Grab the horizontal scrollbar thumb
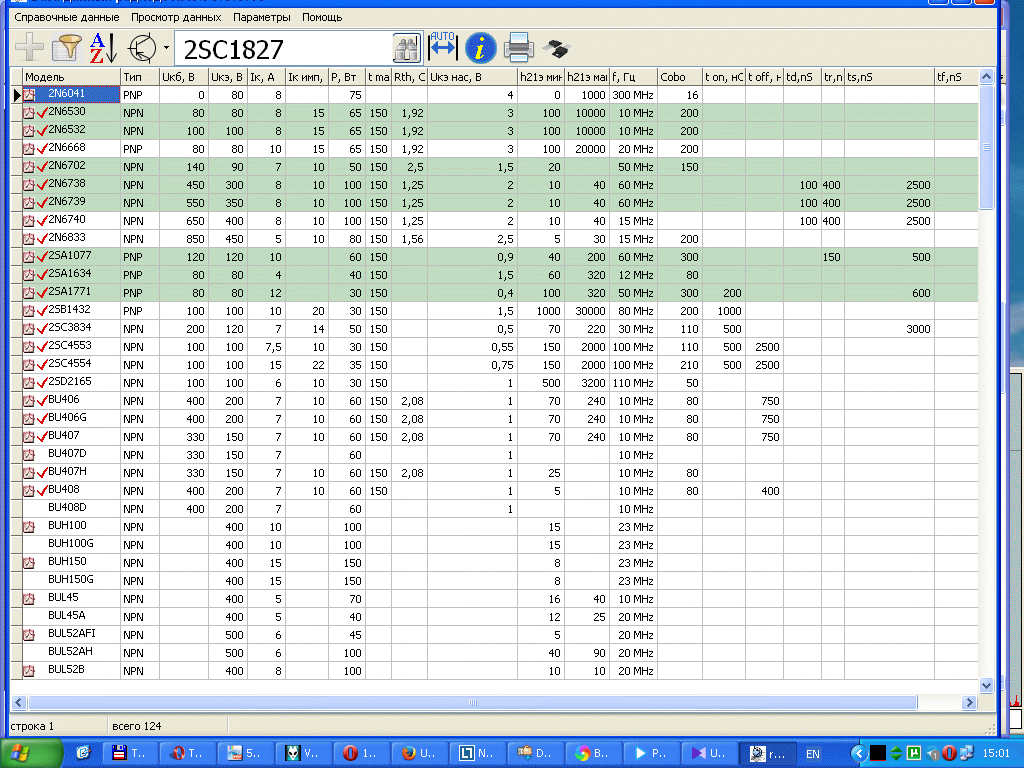The image size is (1024, 768). [x=473, y=703]
